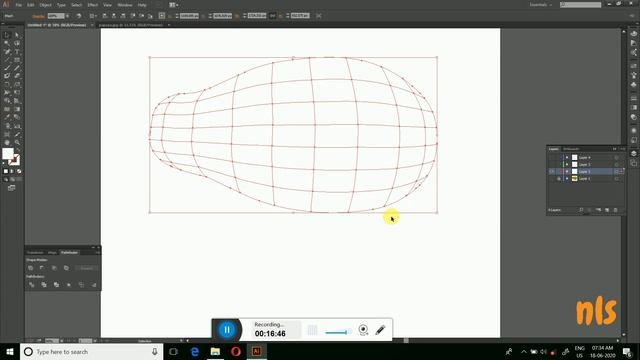Screen dimensions: 640x360
Task: Click Unite in Pathfinder shape modes
Action: click(x=31, y=268)
